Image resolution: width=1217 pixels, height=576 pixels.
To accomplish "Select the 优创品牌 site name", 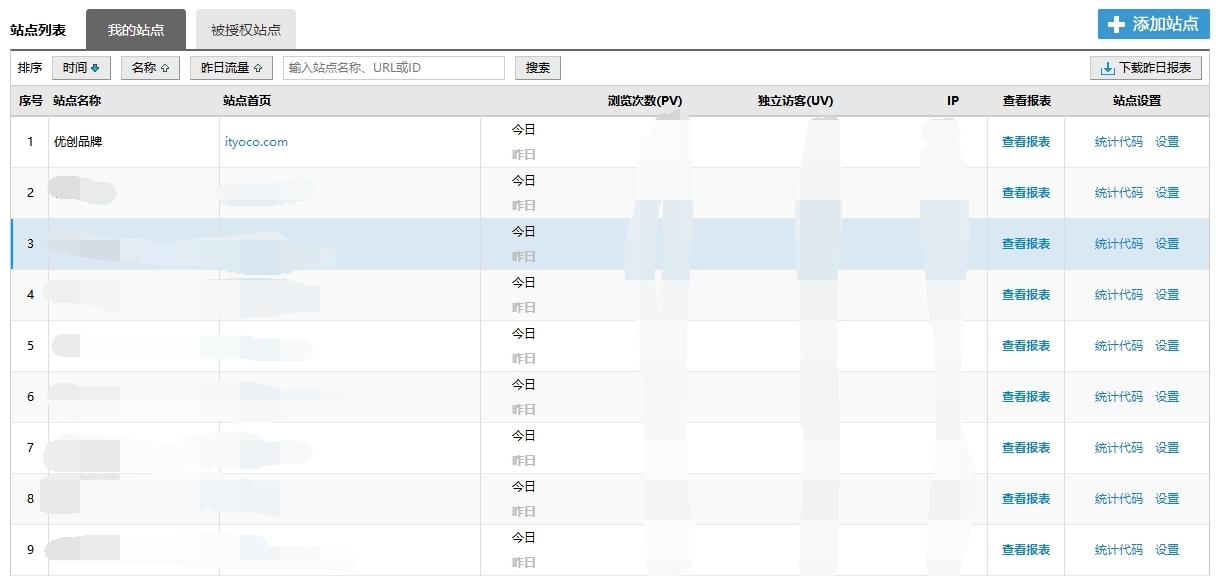I will 78,142.
